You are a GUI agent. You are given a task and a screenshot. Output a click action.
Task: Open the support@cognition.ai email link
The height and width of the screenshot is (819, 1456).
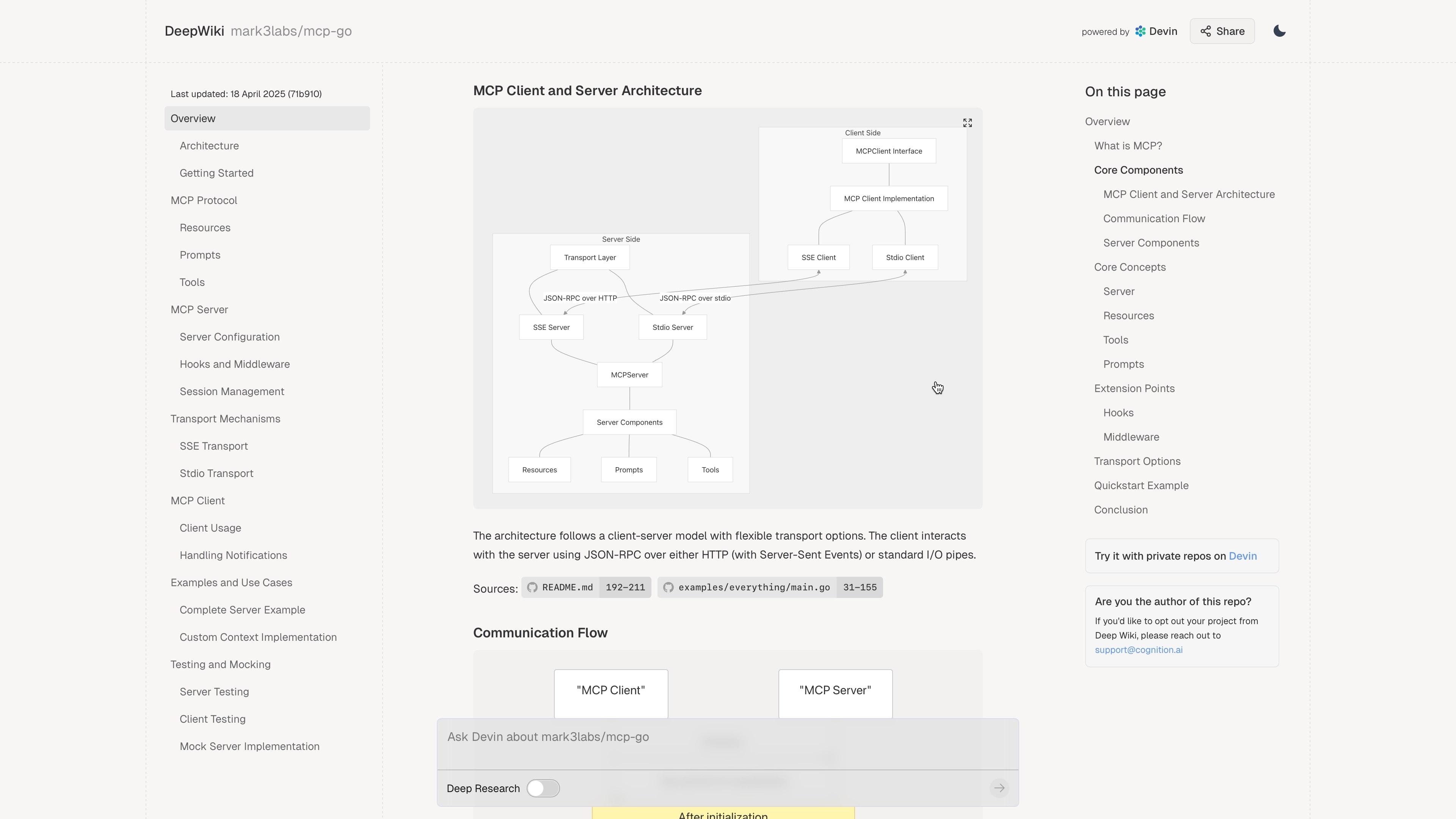pos(1138,650)
